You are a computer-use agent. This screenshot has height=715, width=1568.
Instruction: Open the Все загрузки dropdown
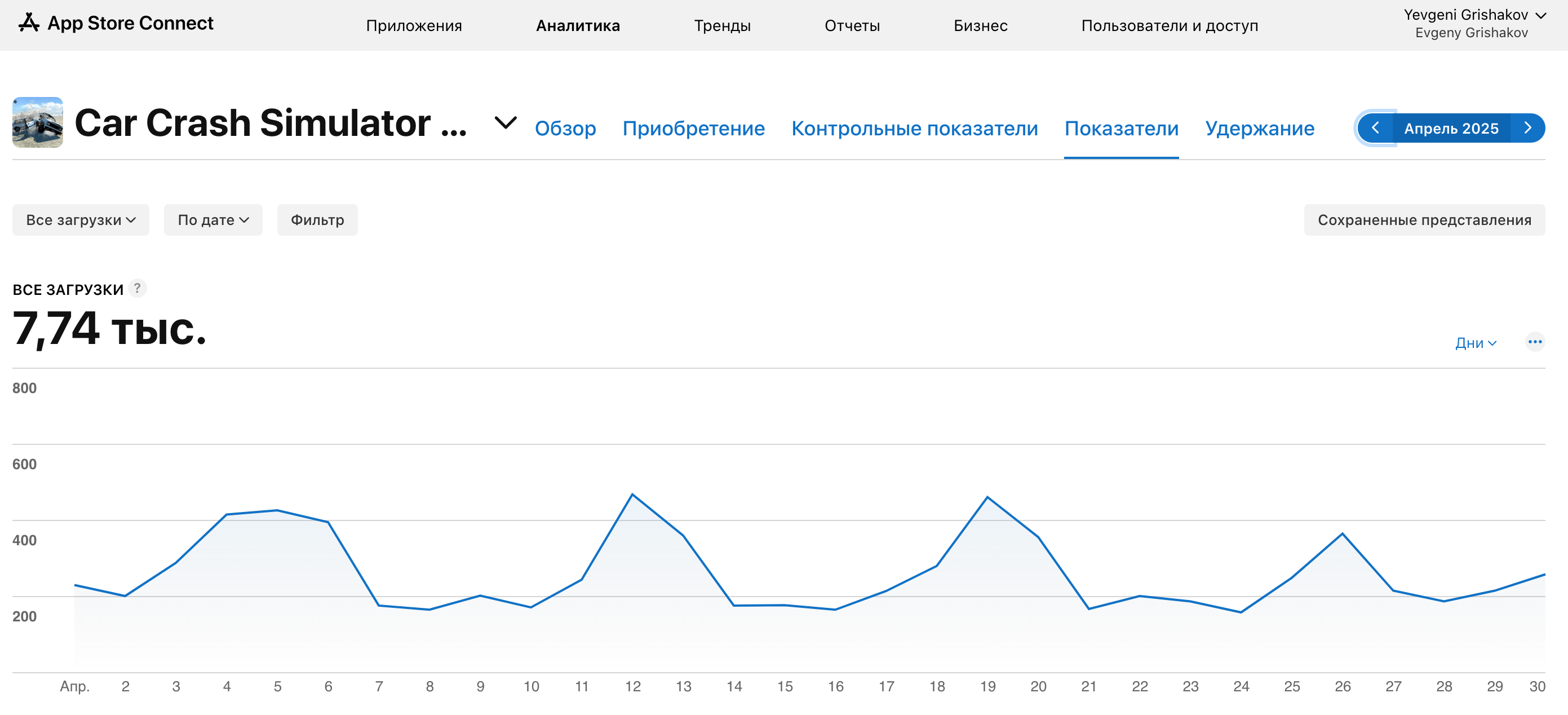pyautogui.click(x=81, y=220)
